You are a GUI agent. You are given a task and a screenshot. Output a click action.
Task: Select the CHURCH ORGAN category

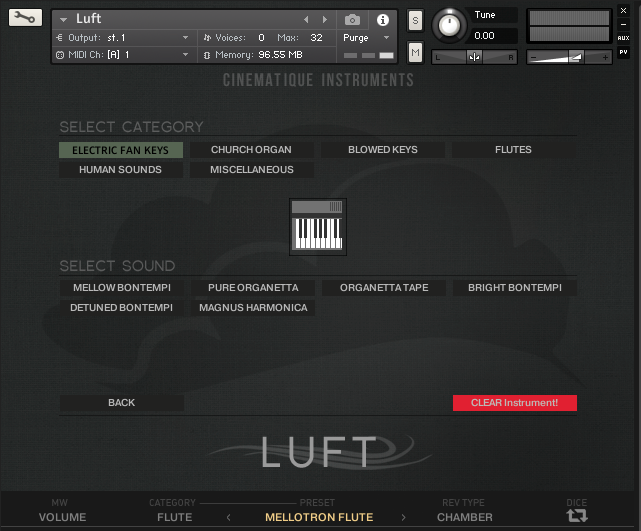pos(251,150)
